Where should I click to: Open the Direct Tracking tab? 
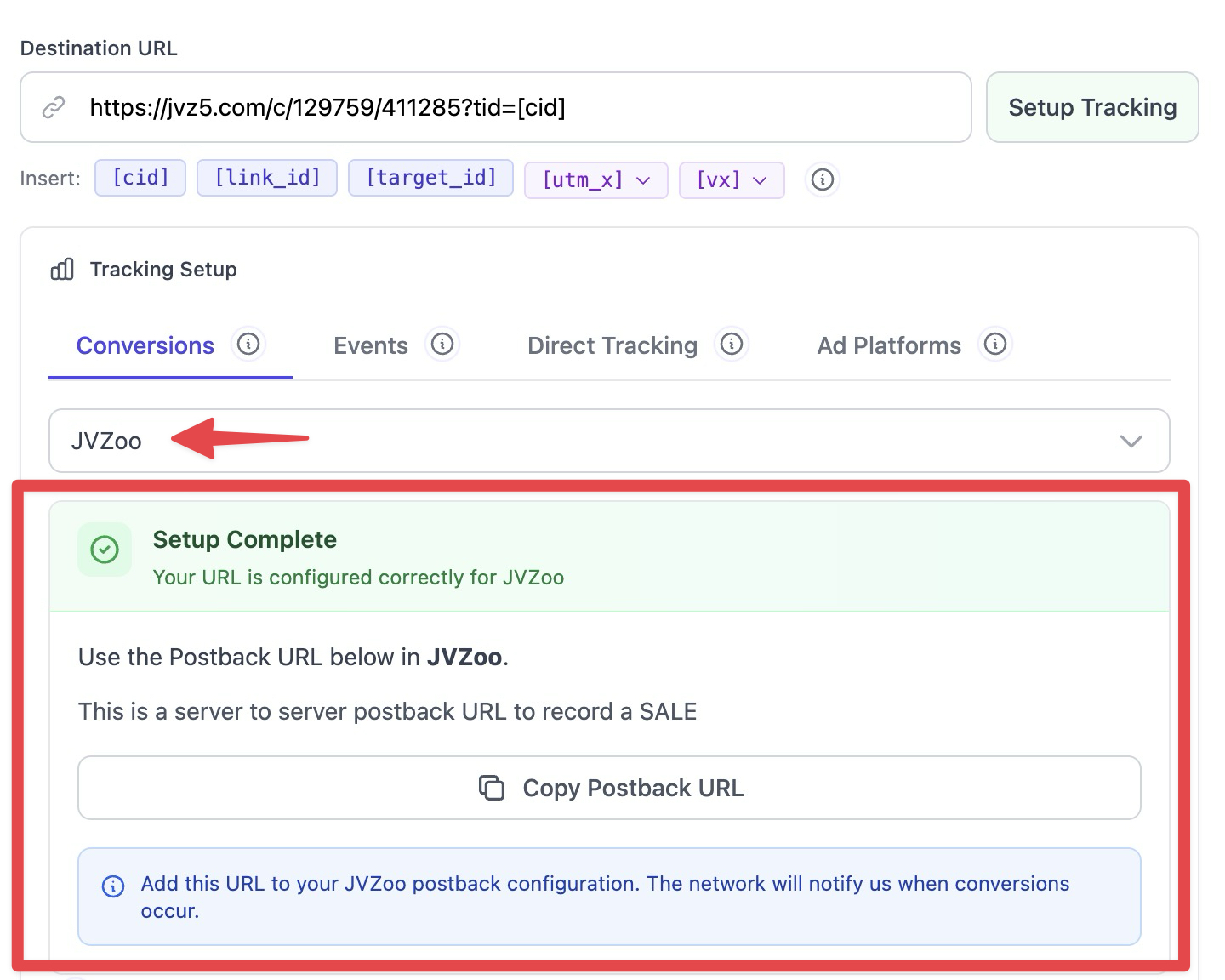[612, 345]
